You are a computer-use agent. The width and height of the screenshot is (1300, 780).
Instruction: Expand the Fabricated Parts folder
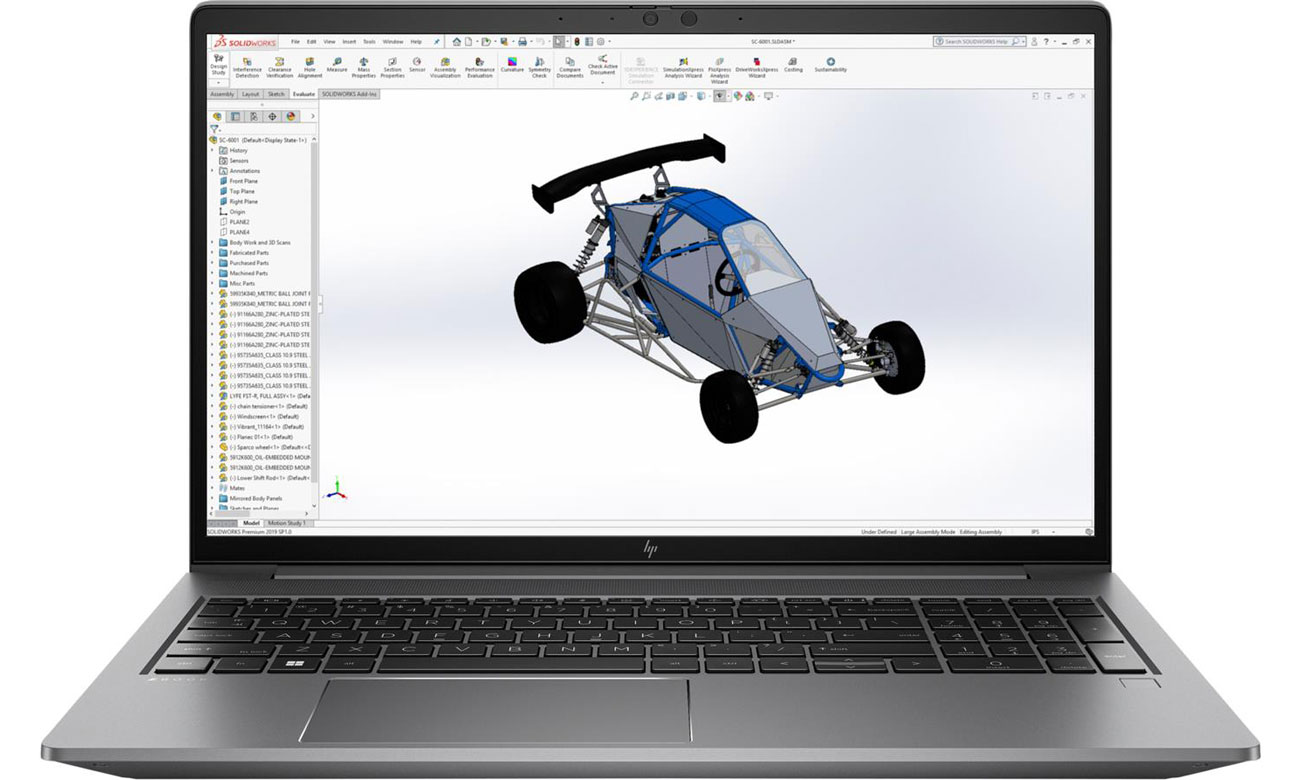click(212, 253)
